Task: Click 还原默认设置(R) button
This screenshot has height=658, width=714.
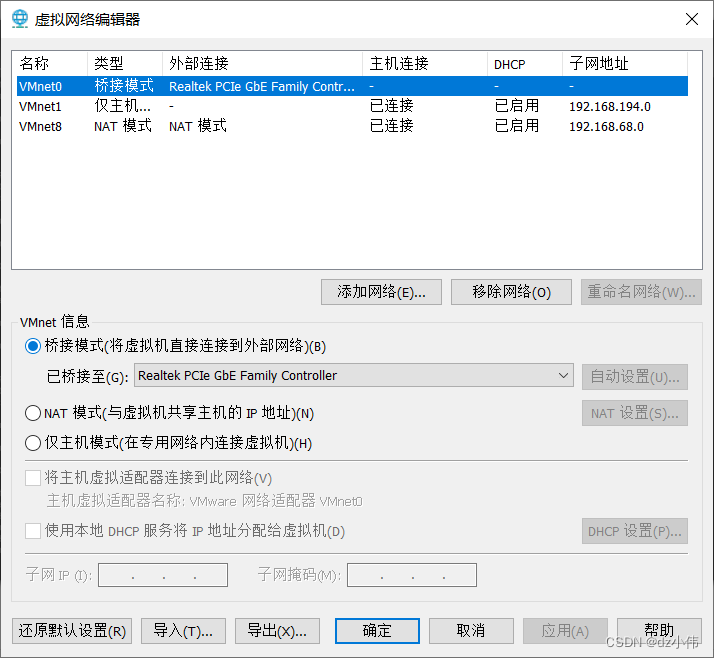Action: click(x=72, y=631)
